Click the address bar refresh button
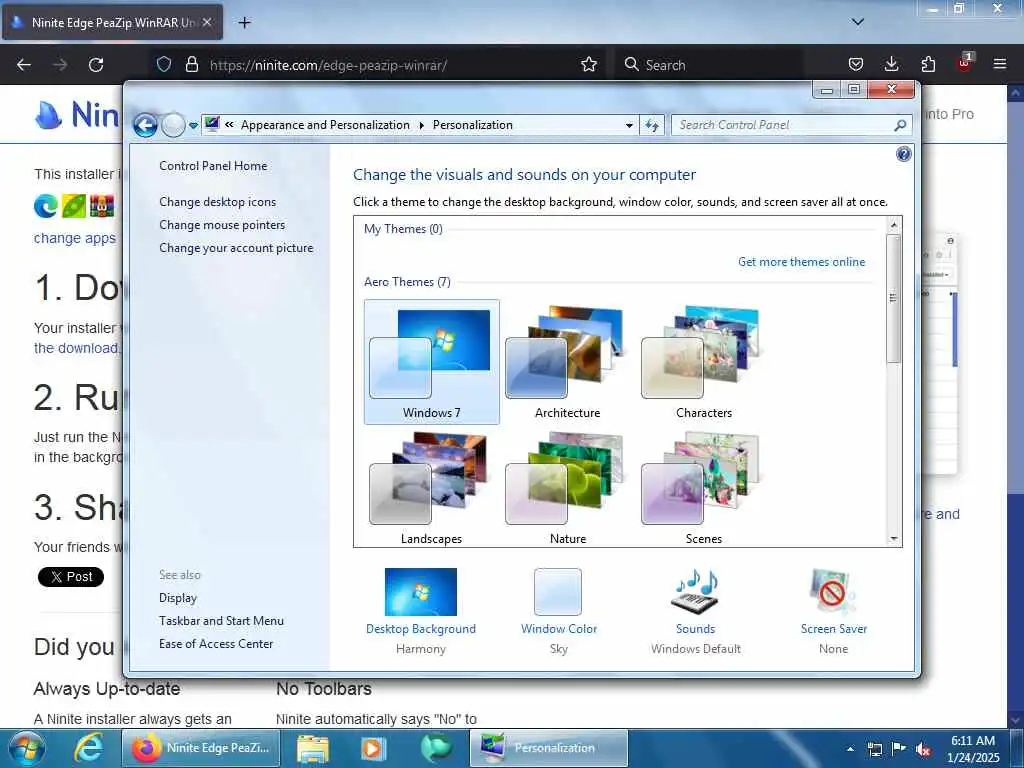This screenshot has width=1024, height=768. 652,125
